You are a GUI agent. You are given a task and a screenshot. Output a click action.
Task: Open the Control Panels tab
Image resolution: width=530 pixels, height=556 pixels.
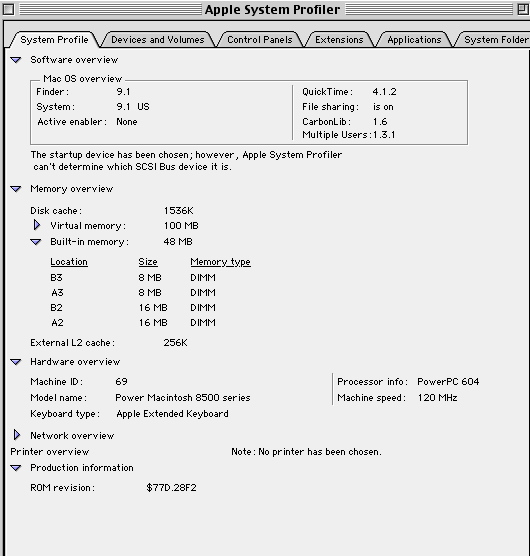[x=260, y=40]
